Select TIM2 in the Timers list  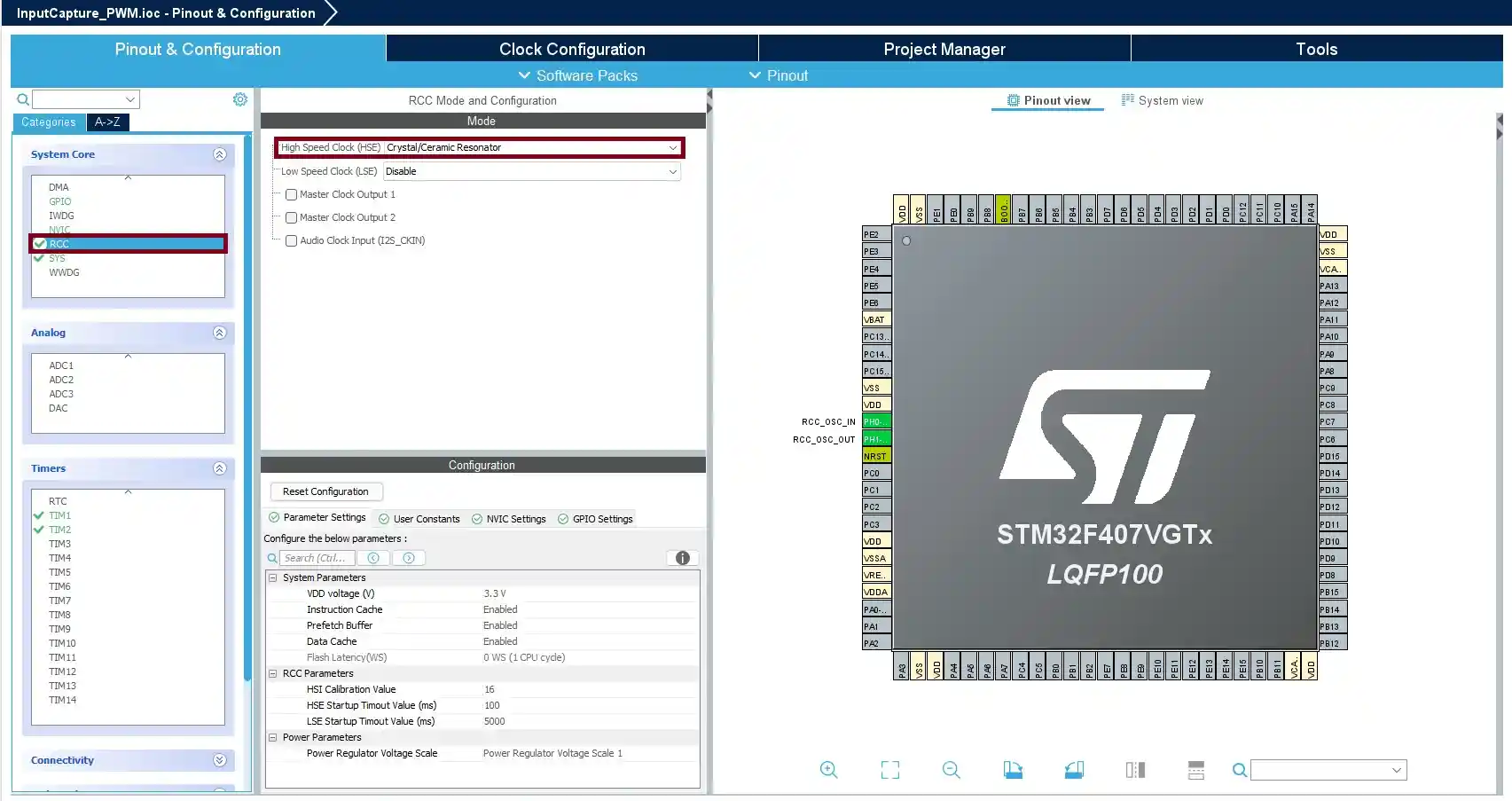tap(59, 530)
